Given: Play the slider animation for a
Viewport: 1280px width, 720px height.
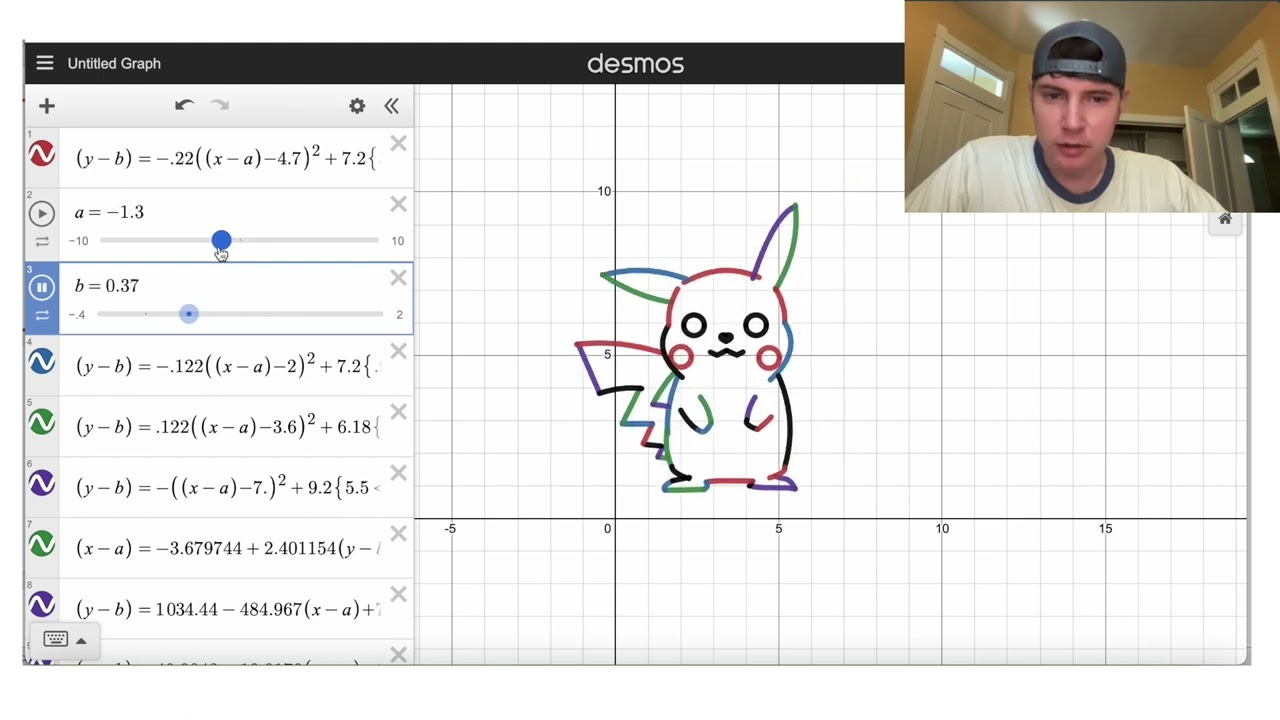Looking at the screenshot, I should pyautogui.click(x=42, y=213).
